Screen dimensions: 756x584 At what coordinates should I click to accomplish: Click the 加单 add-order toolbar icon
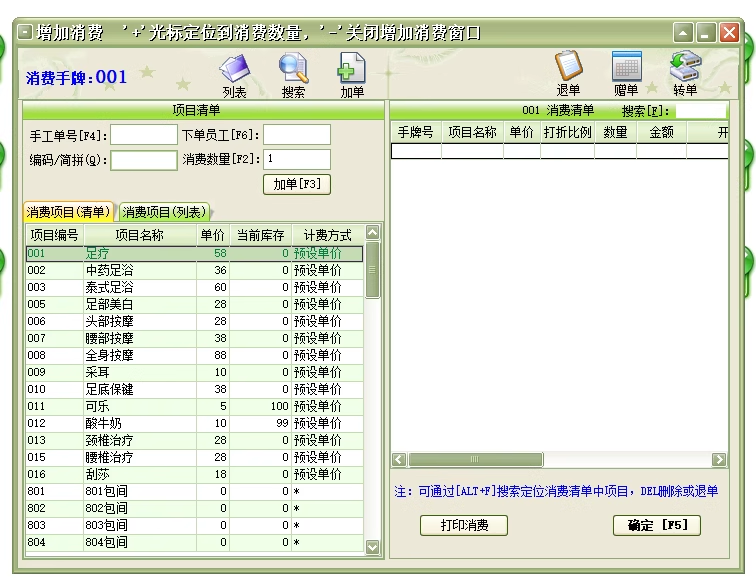(351, 76)
